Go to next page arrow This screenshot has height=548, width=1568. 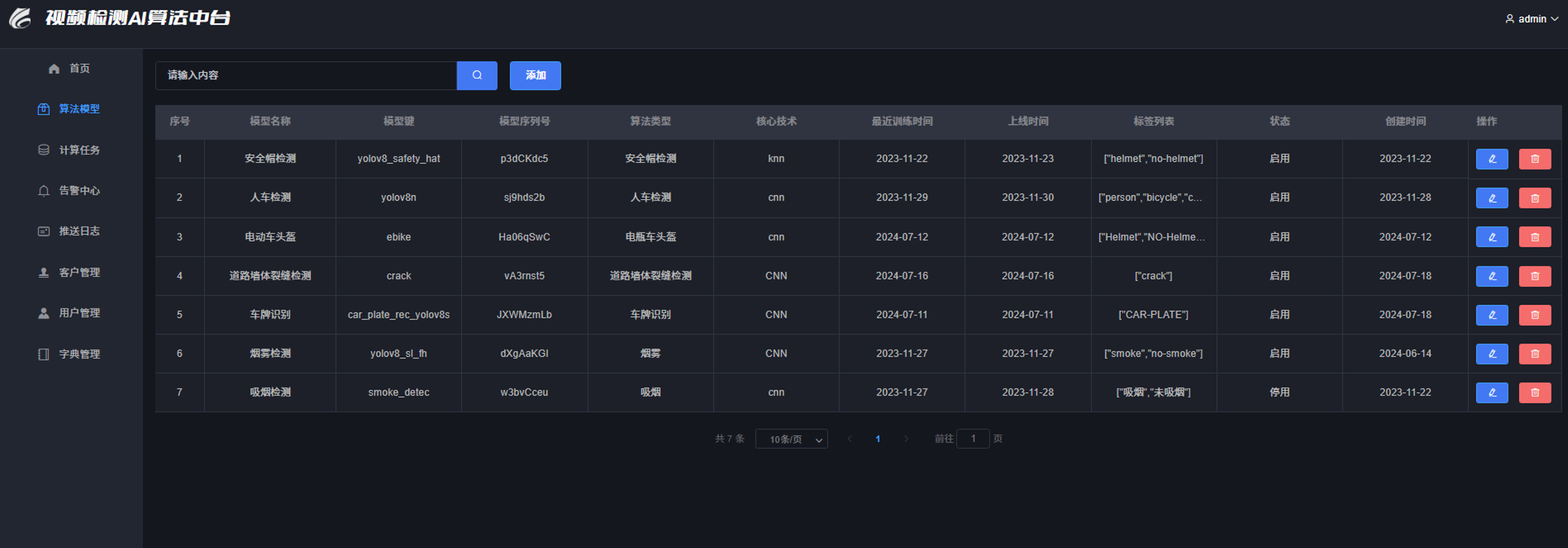906,439
